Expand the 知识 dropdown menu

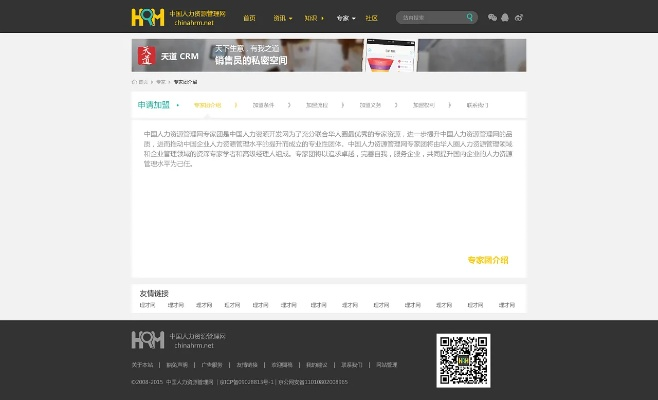click(x=314, y=18)
